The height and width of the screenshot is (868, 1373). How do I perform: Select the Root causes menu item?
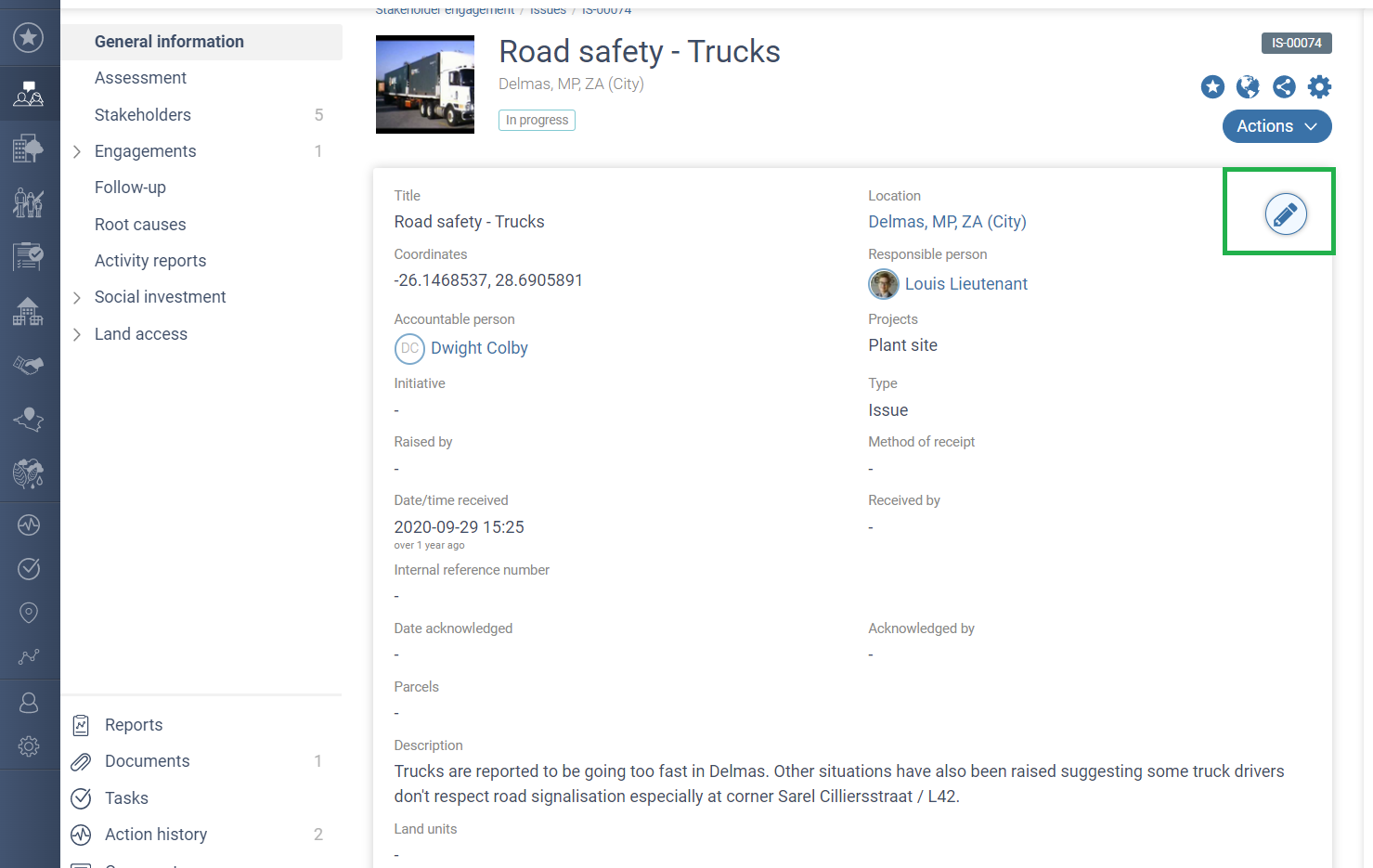point(140,225)
